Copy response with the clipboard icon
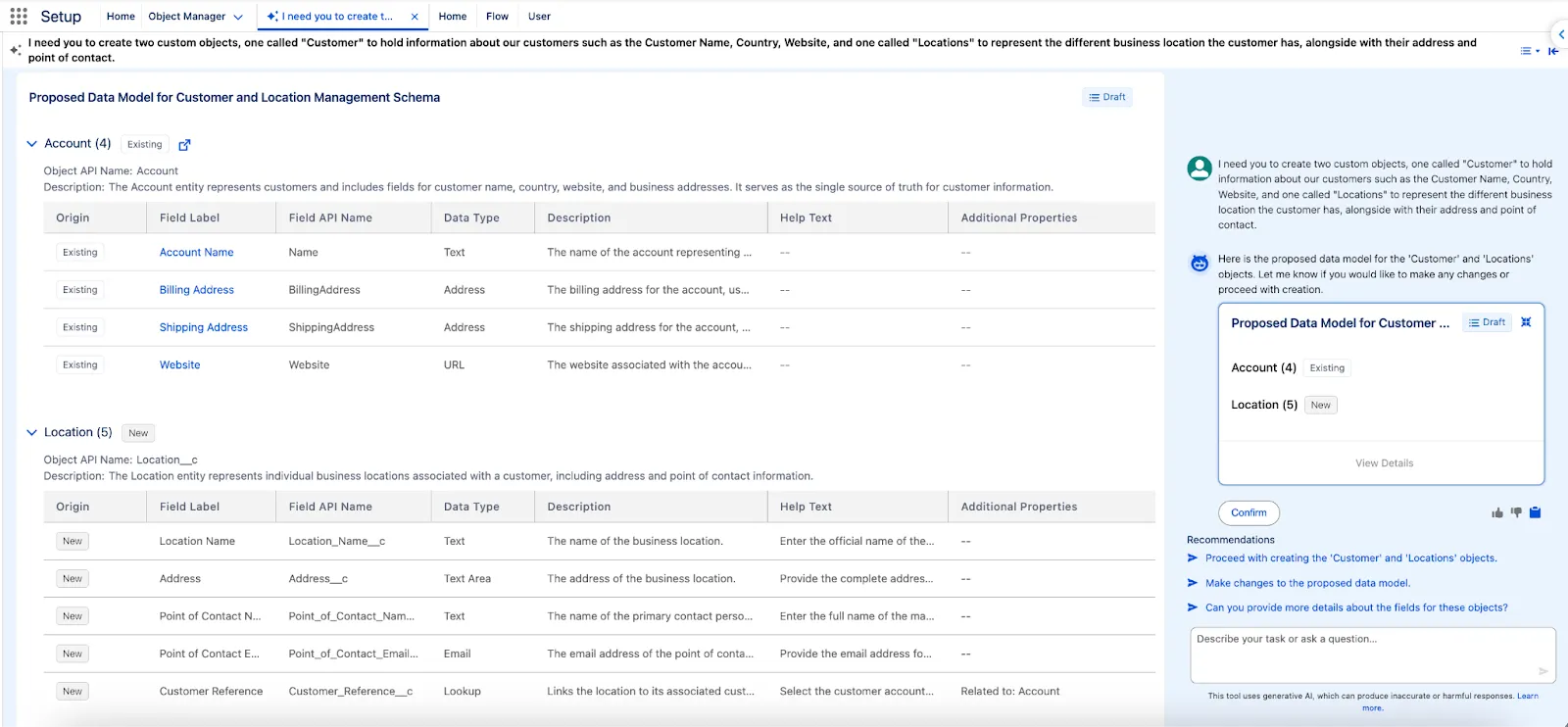Viewport: 1568px width, 727px height. (1535, 512)
